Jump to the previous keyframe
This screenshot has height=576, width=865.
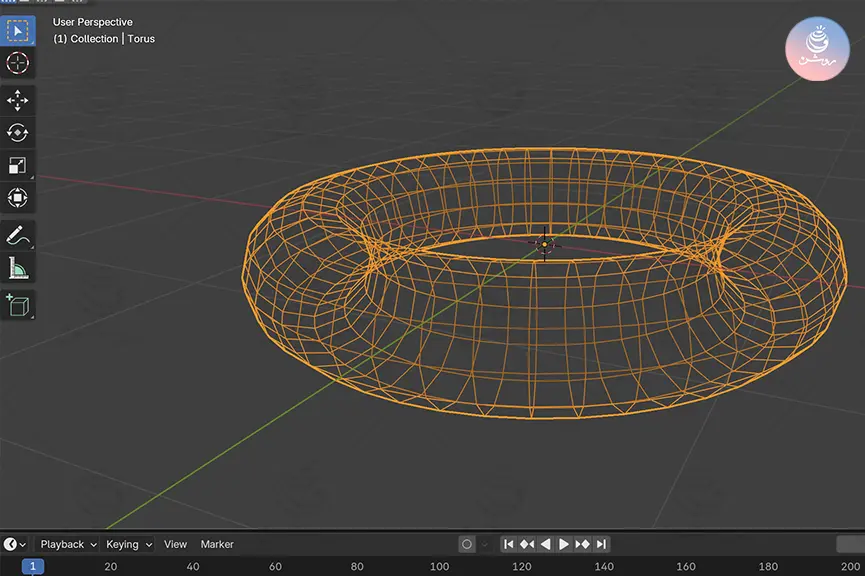point(527,545)
